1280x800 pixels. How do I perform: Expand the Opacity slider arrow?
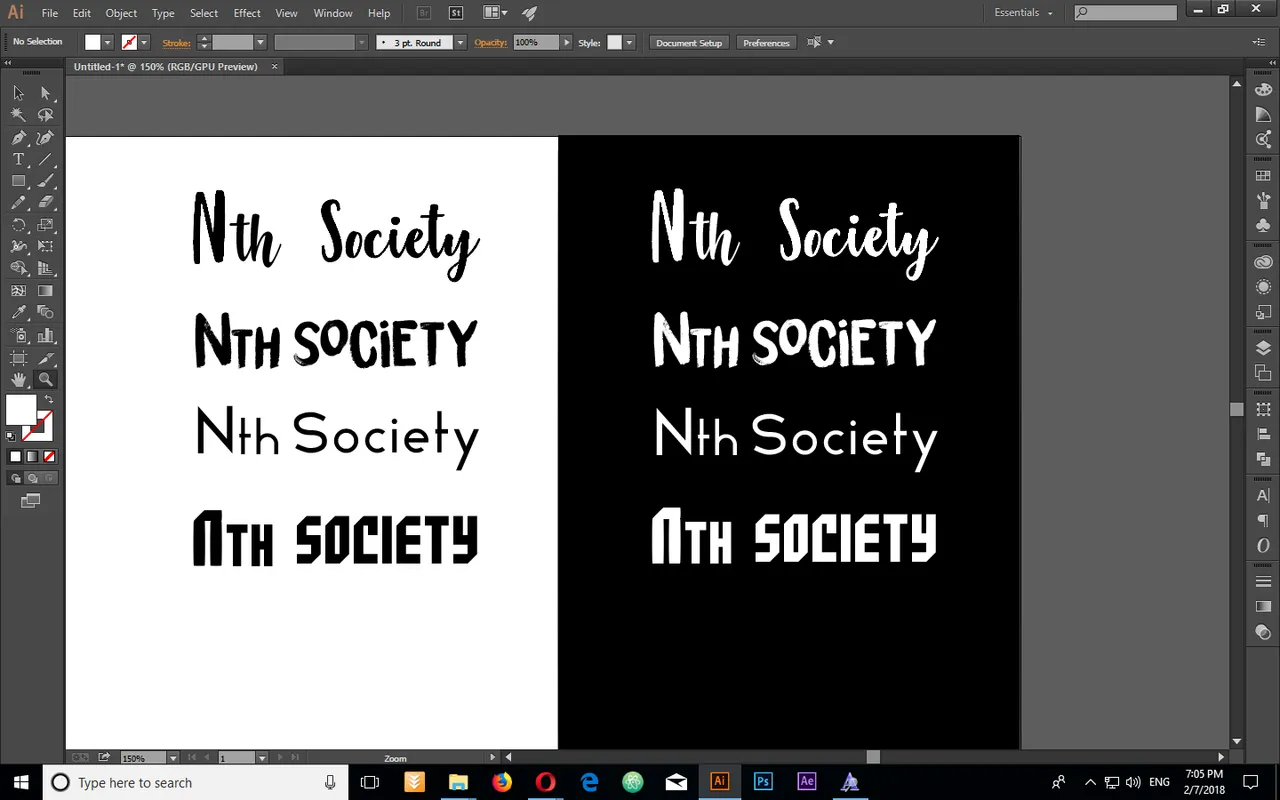pyautogui.click(x=567, y=42)
